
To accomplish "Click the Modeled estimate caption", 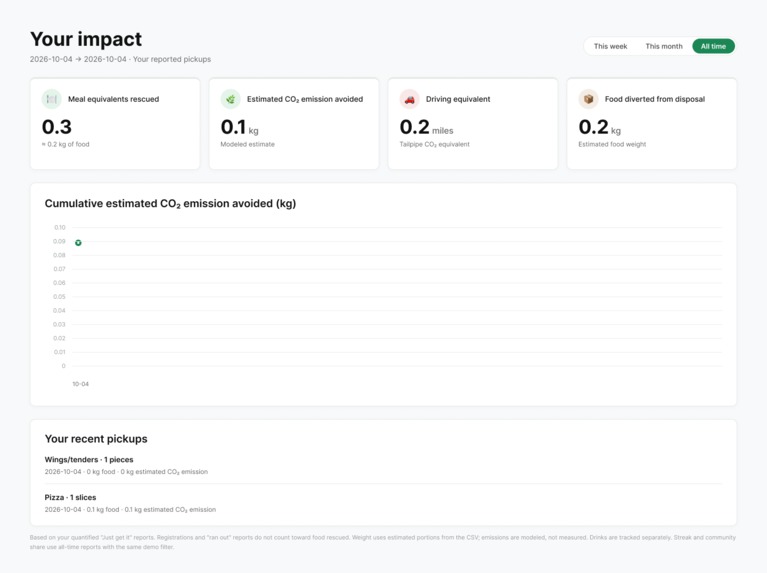I will [x=248, y=144].
